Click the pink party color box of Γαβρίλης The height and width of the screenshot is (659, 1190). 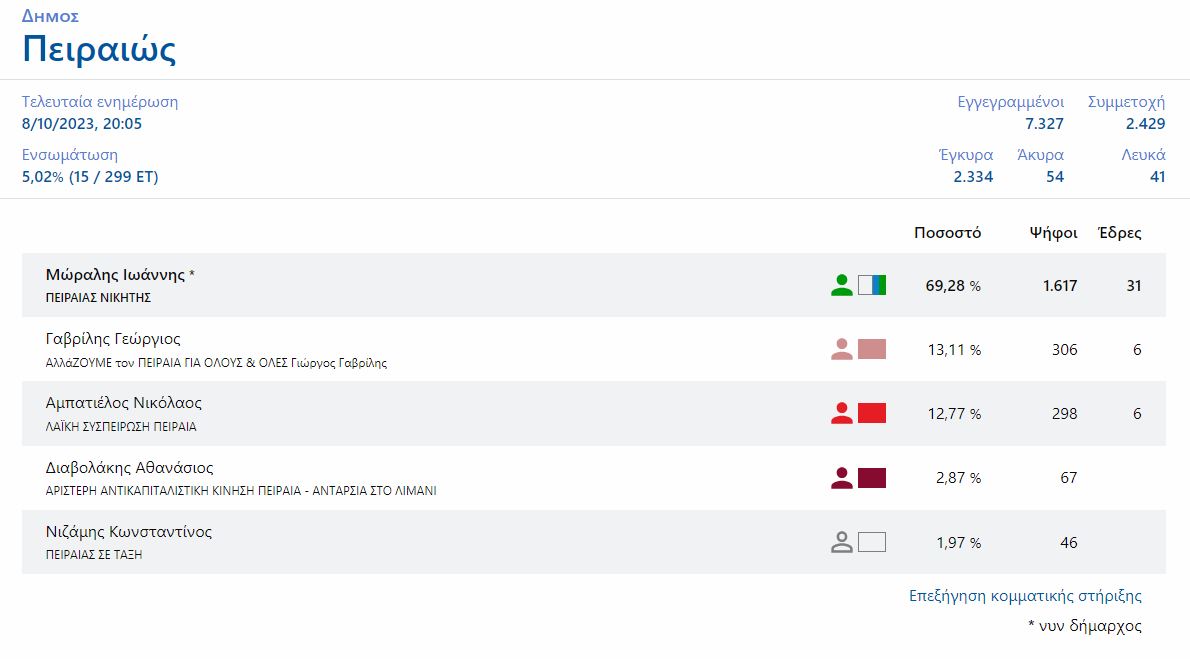coord(872,349)
